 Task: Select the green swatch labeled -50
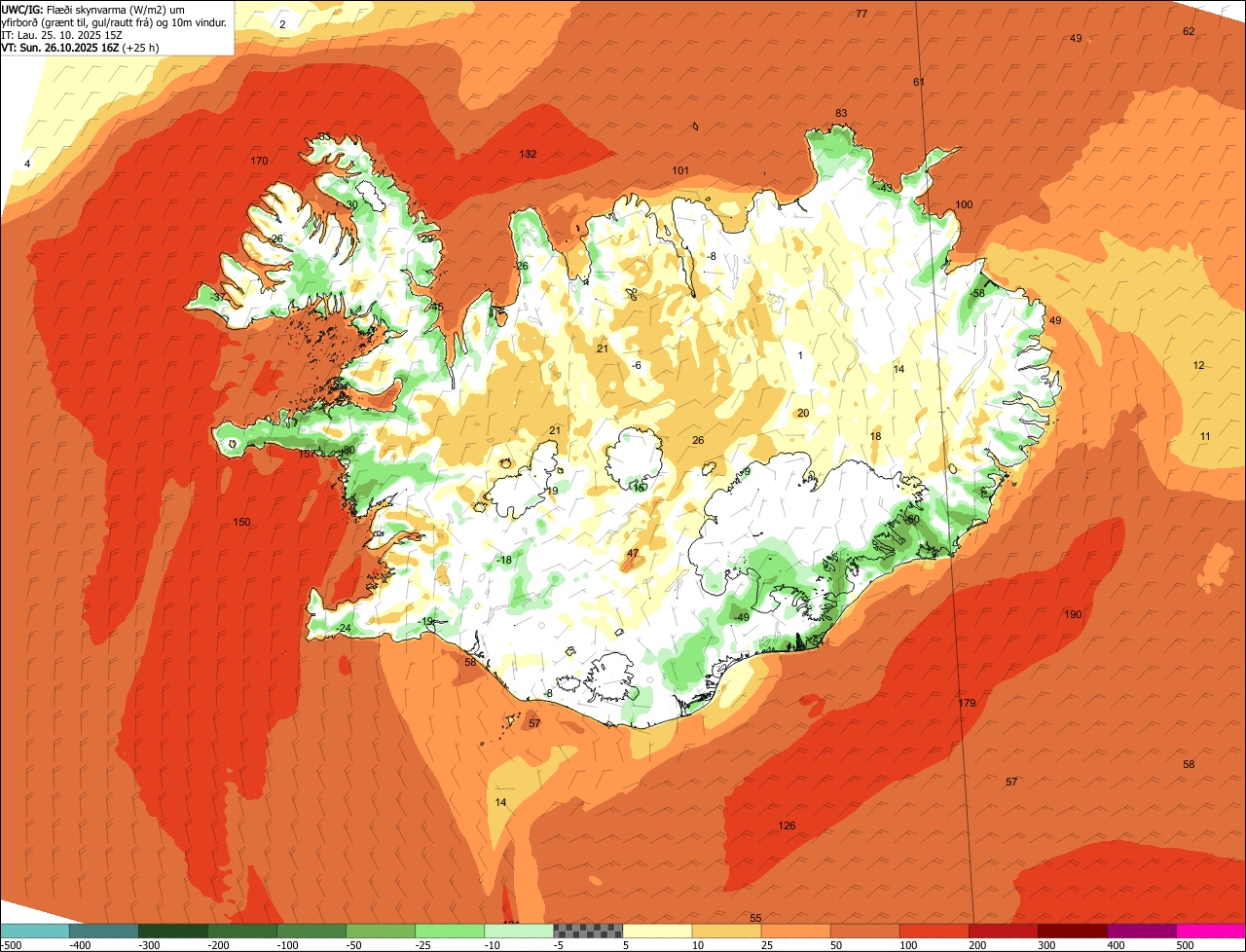pyautogui.click(x=381, y=931)
